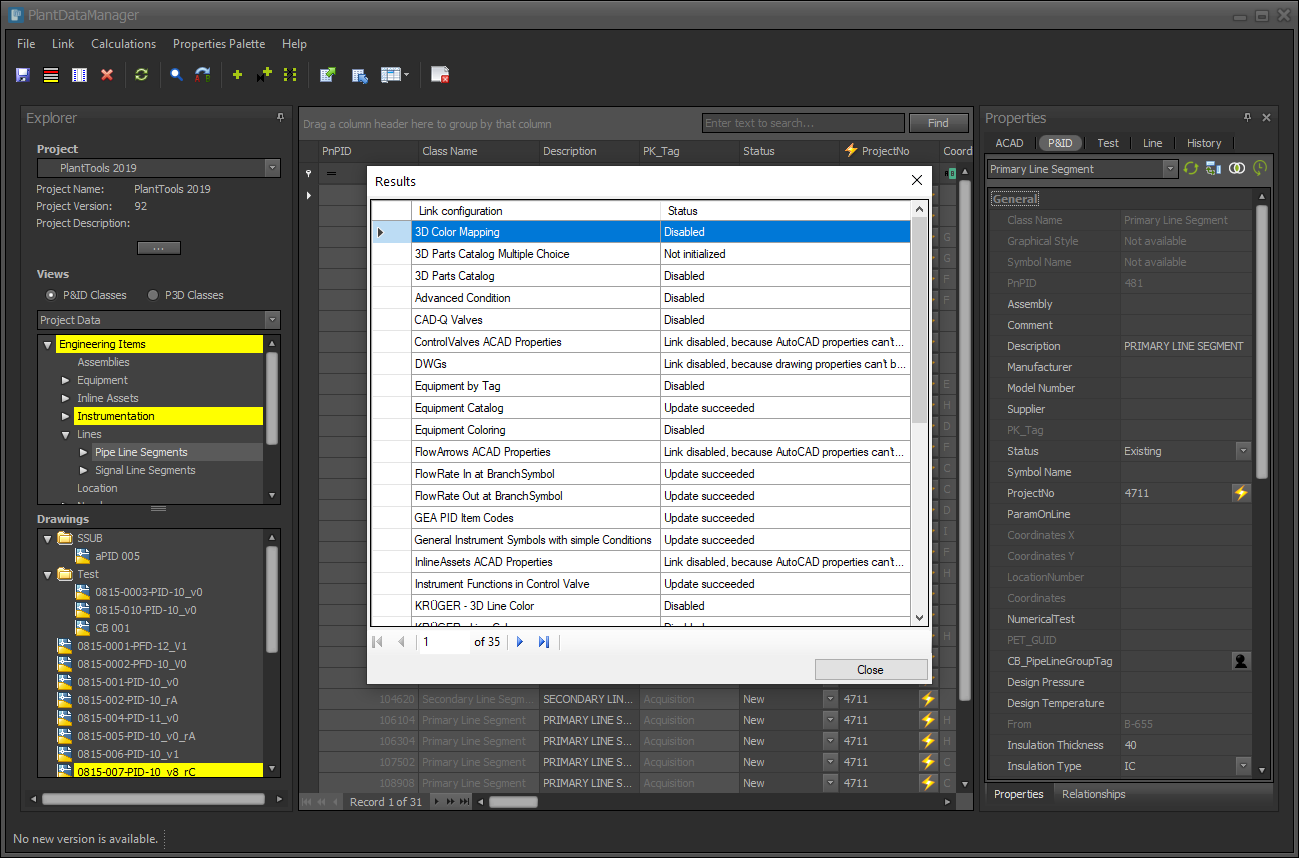Viewport: 1299px width, 858px height.
Task: Click the Save floppy disk toolbar icon
Action: click(23, 75)
